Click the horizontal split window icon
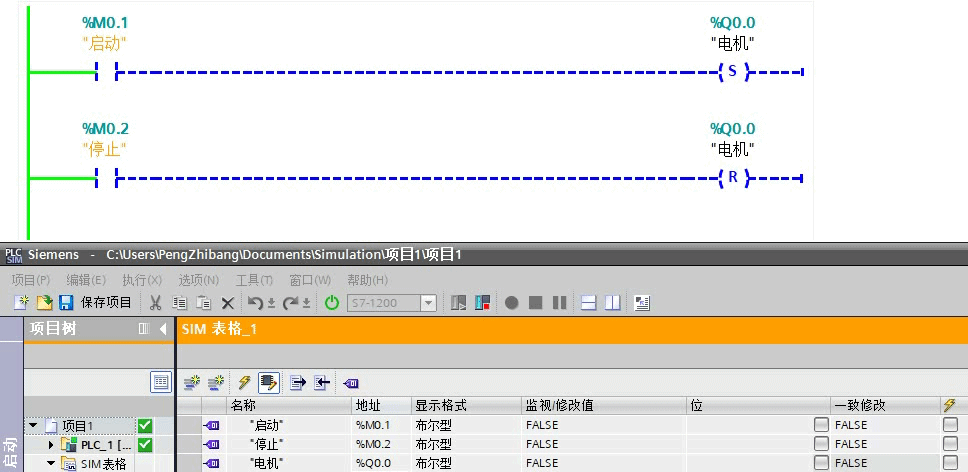Image resolution: width=968 pixels, height=472 pixels. coord(589,303)
